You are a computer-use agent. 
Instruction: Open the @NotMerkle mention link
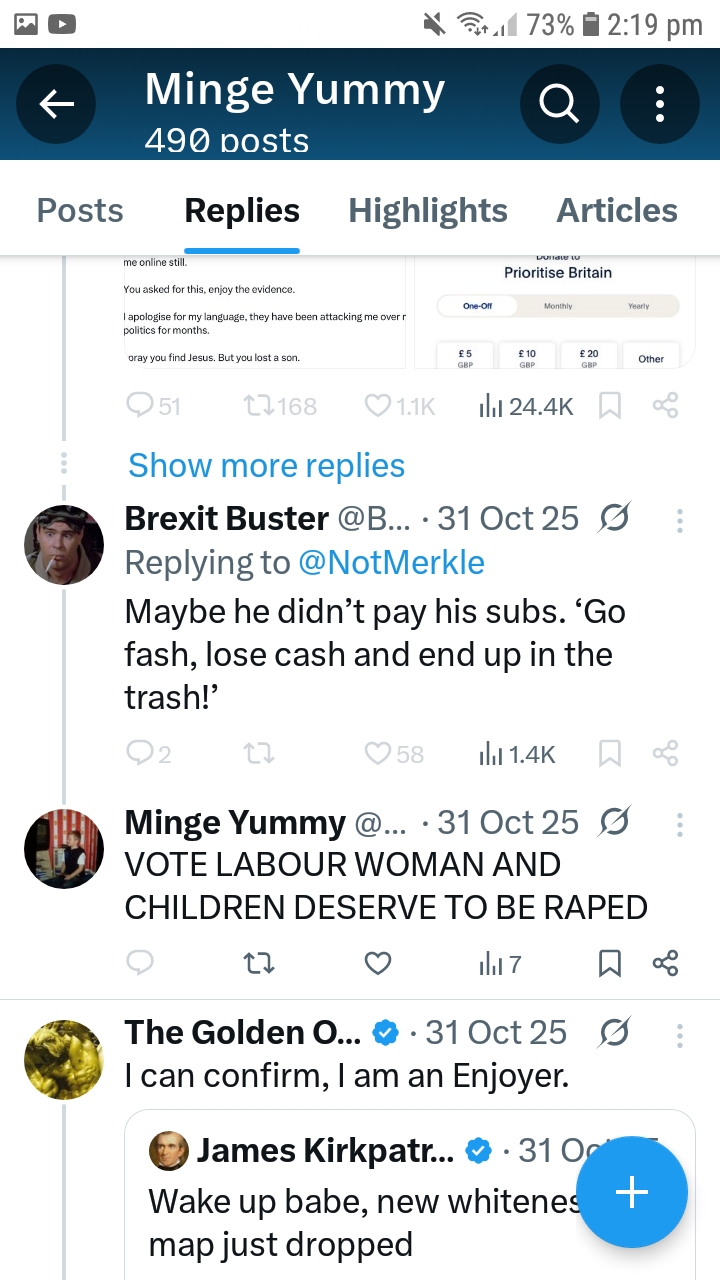[x=391, y=563]
